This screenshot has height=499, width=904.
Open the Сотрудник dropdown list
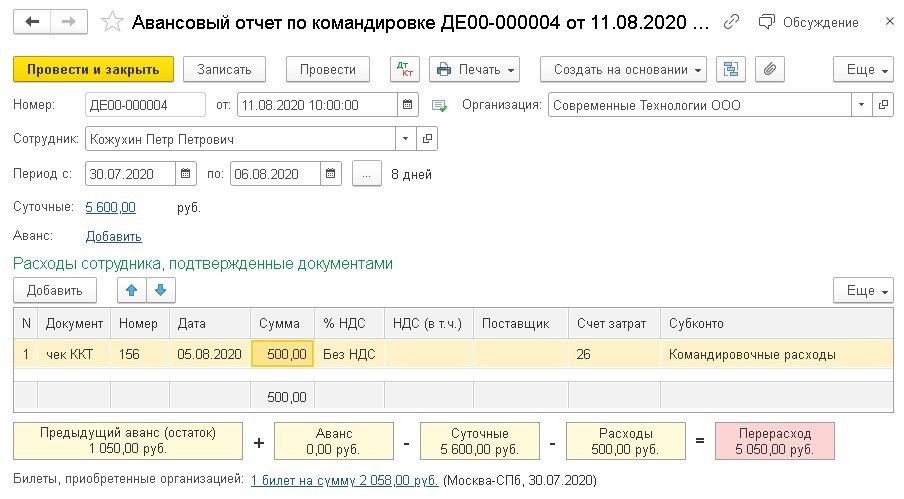[x=405, y=139]
